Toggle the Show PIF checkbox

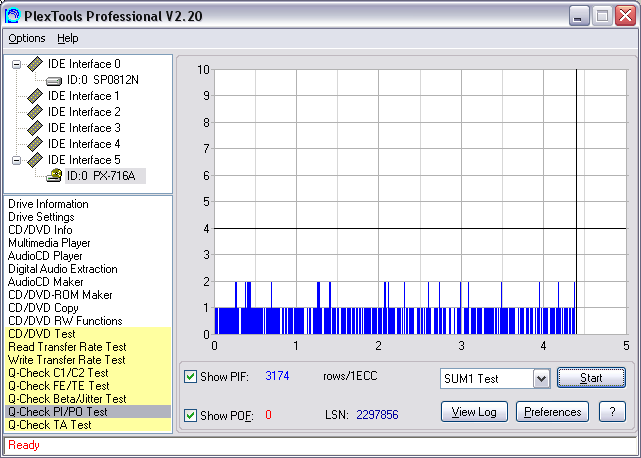[x=190, y=376]
